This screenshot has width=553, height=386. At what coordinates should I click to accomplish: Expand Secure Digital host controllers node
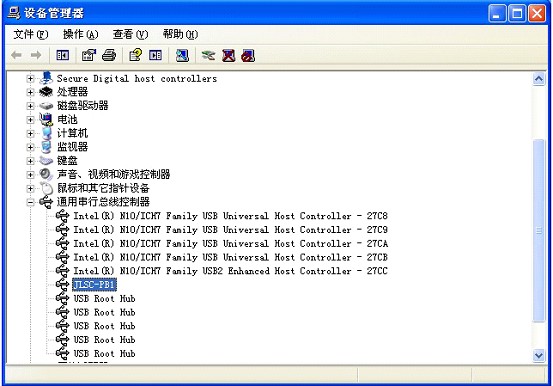click(x=30, y=78)
